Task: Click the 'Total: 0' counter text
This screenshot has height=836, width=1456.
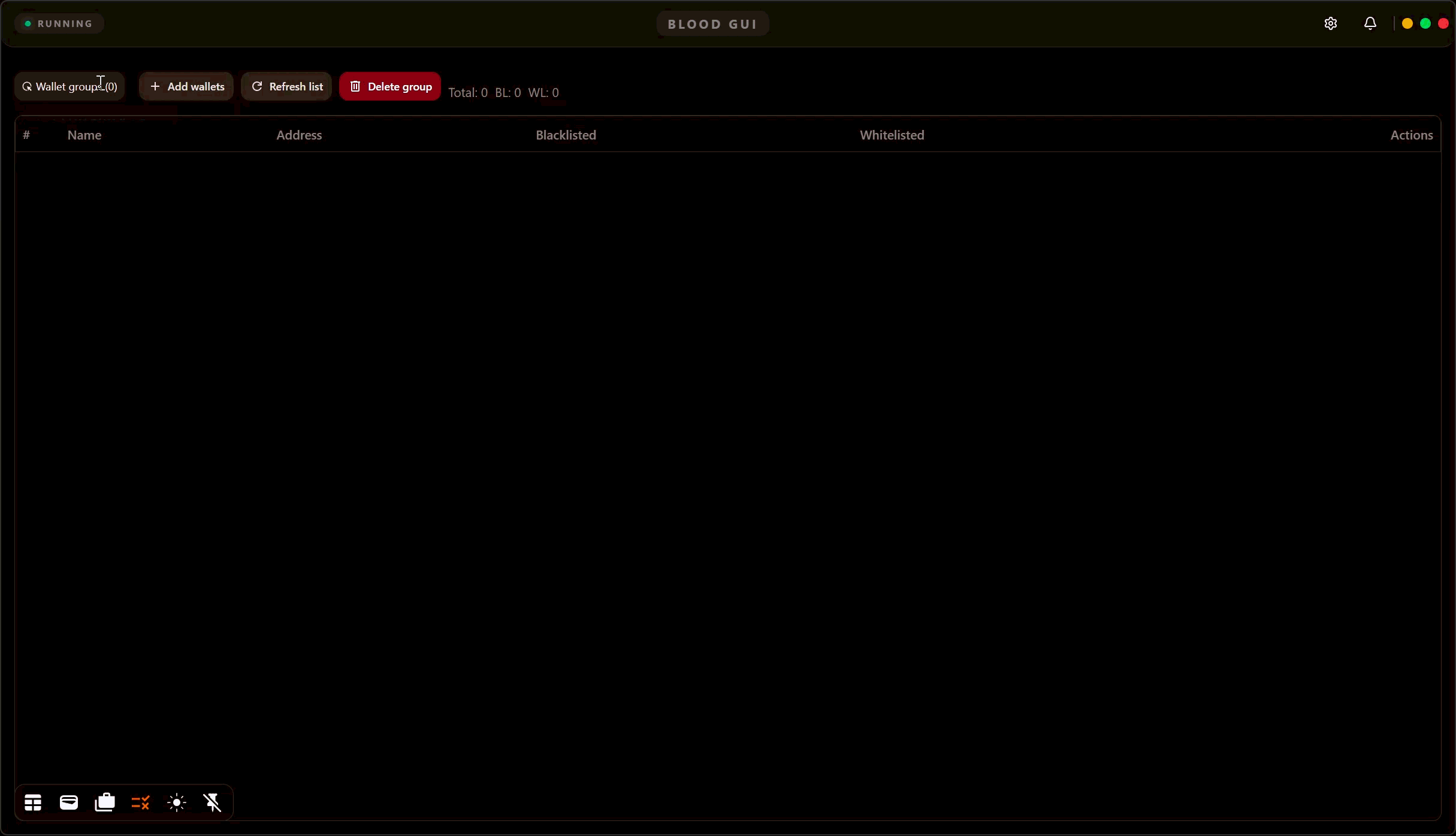Action: [468, 93]
